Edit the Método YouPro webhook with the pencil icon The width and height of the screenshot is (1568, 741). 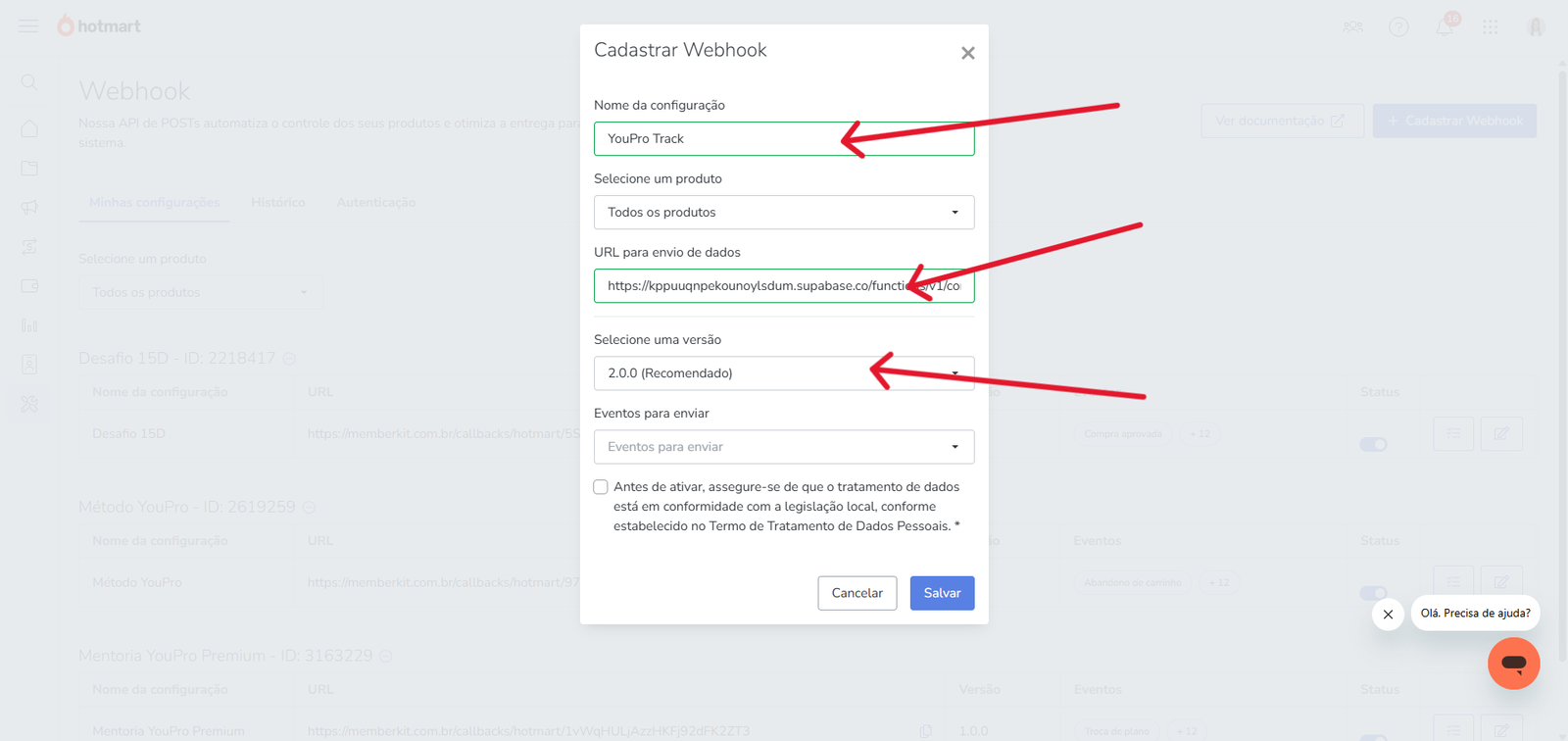pyautogui.click(x=1501, y=580)
